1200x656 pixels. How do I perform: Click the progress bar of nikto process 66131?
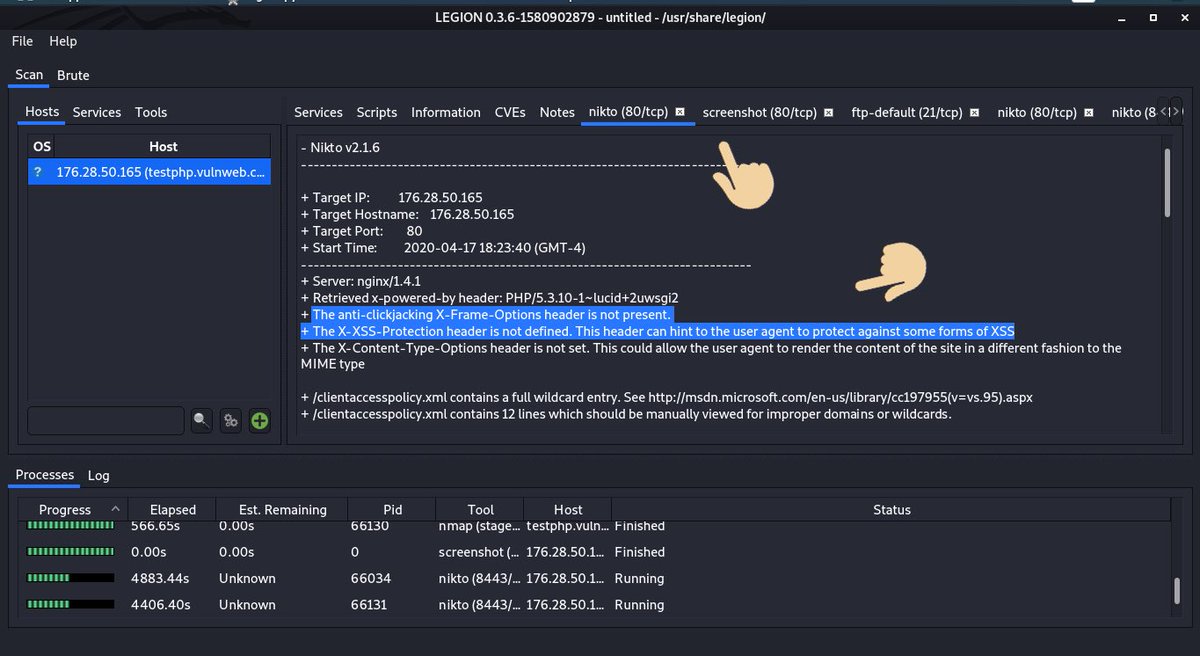[x=70, y=604]
